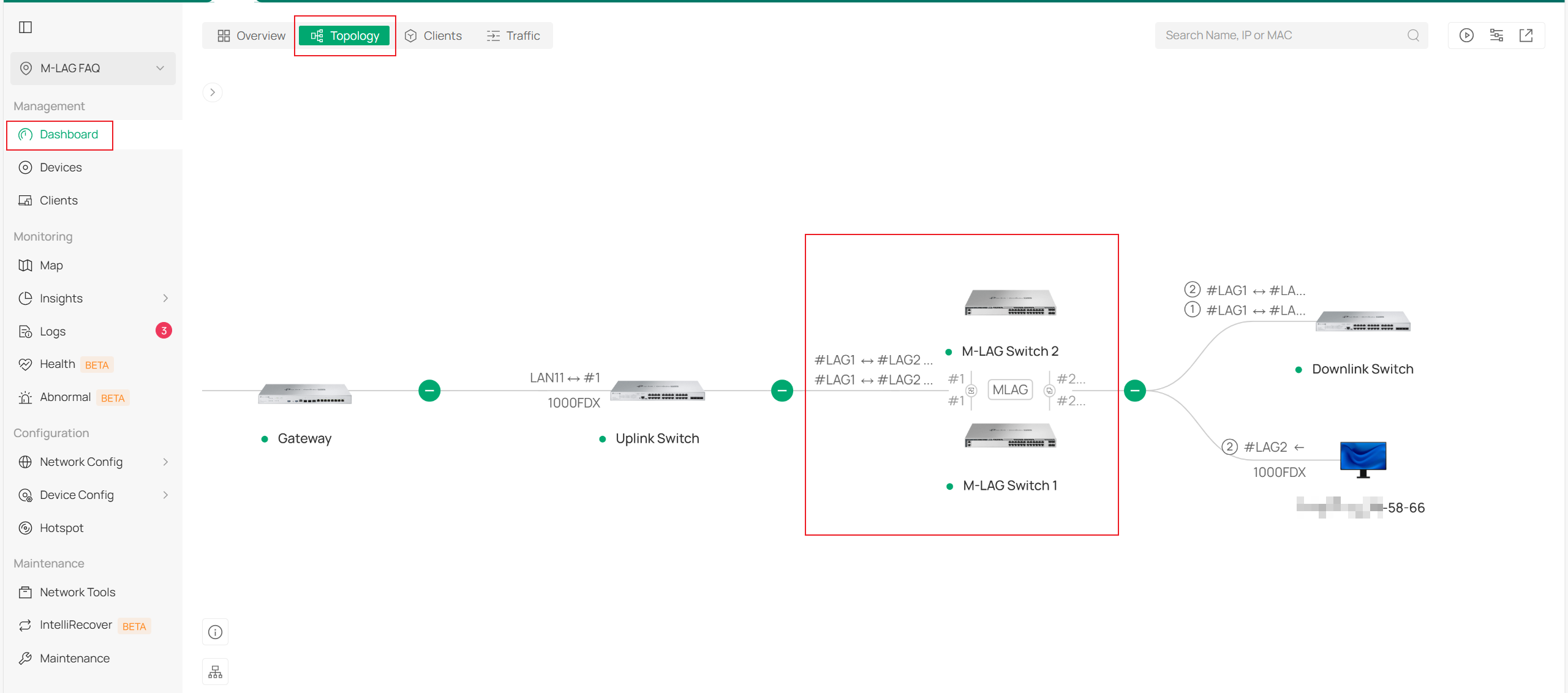
Task: Click the search field for Name, IP or MAC
Action: (x=1280, y=35)
